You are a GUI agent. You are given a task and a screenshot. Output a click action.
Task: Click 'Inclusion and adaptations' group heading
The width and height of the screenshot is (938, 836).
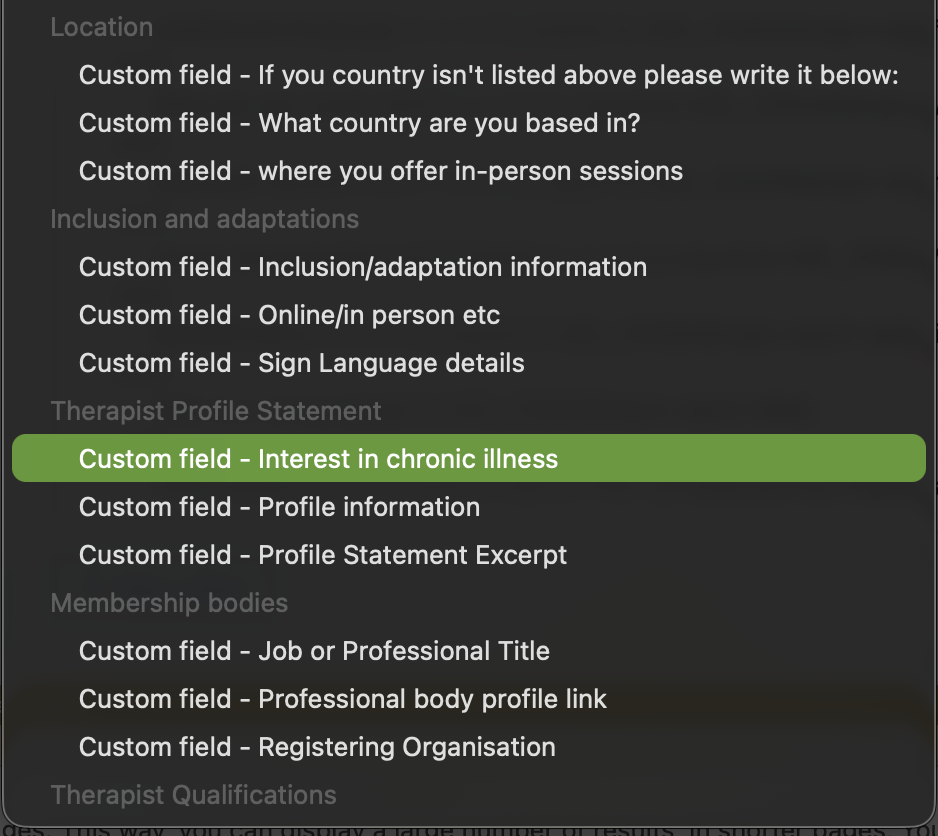[x=204, y=219]
